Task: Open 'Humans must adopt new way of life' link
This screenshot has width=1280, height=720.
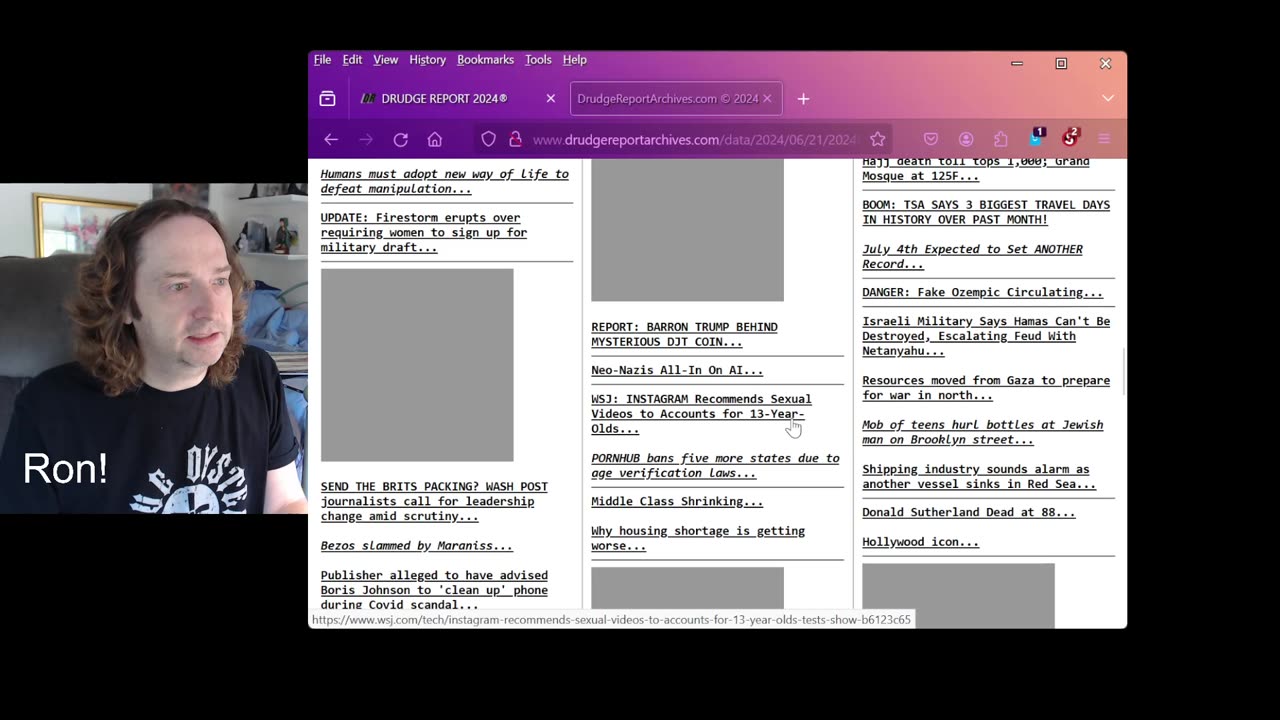Action: [x=444, y=181]
